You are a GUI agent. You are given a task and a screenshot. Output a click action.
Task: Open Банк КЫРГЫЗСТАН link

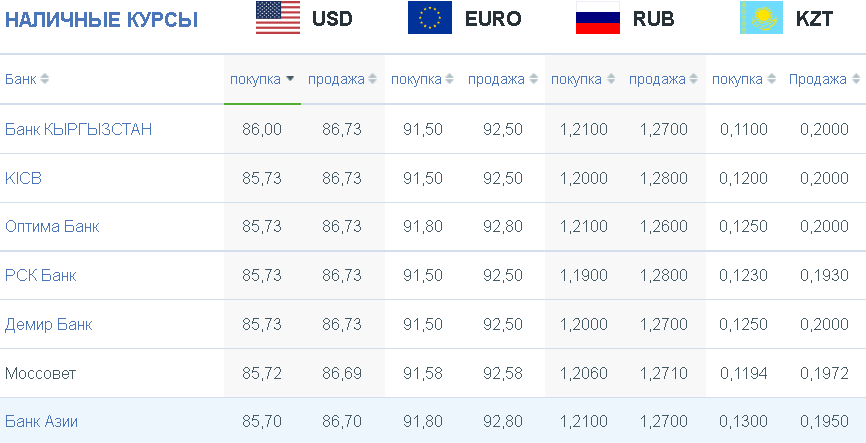[78, 129]
